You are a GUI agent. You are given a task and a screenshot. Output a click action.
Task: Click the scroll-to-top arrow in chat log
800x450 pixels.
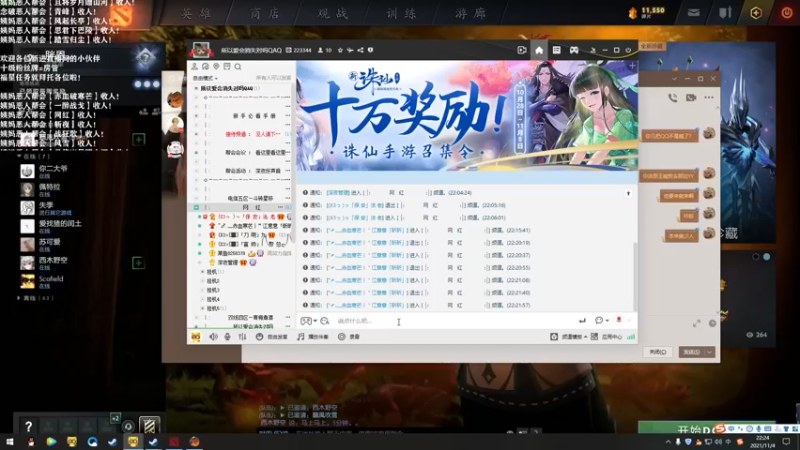coord(628,193)
